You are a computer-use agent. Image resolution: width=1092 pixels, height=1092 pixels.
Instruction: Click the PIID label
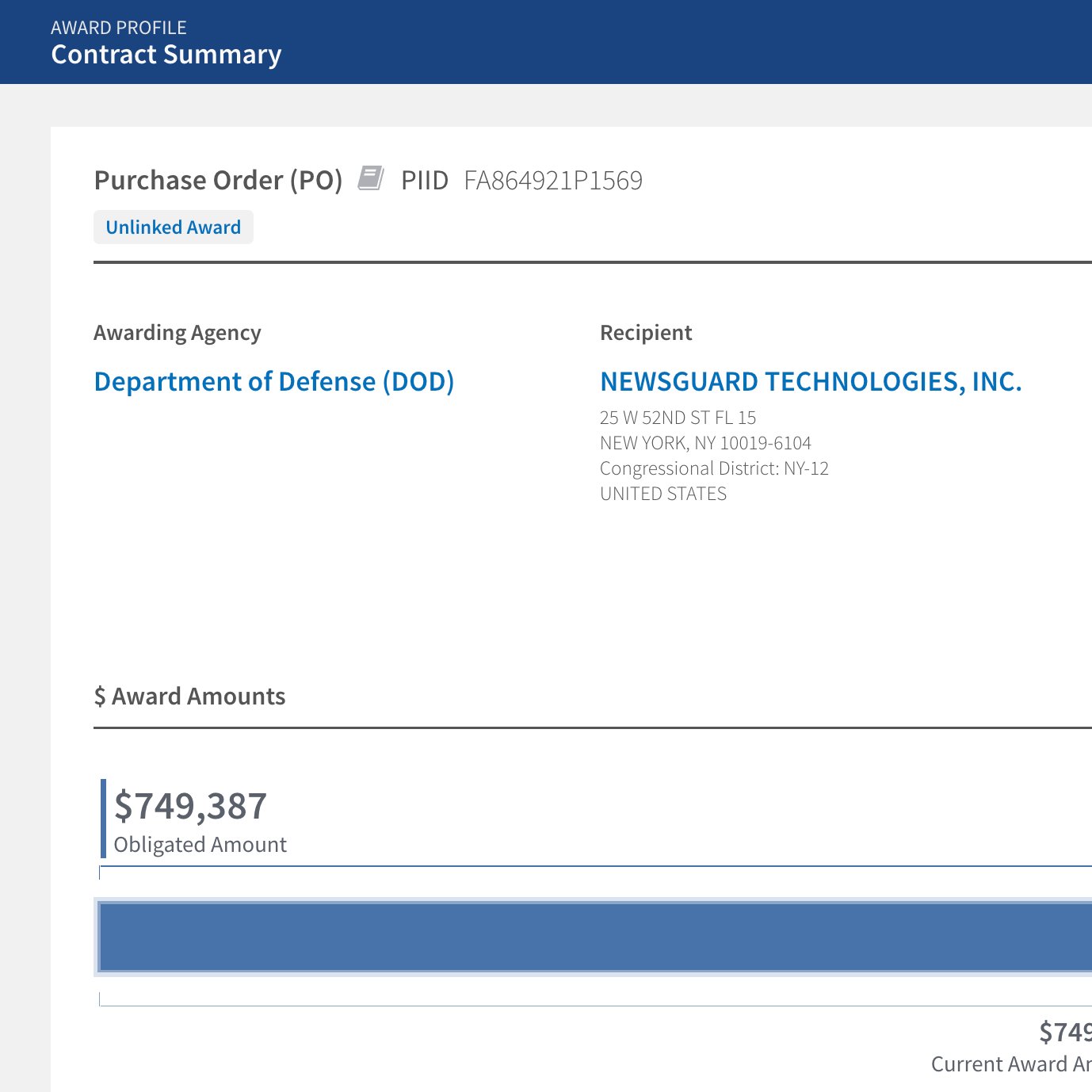(425, 181)
